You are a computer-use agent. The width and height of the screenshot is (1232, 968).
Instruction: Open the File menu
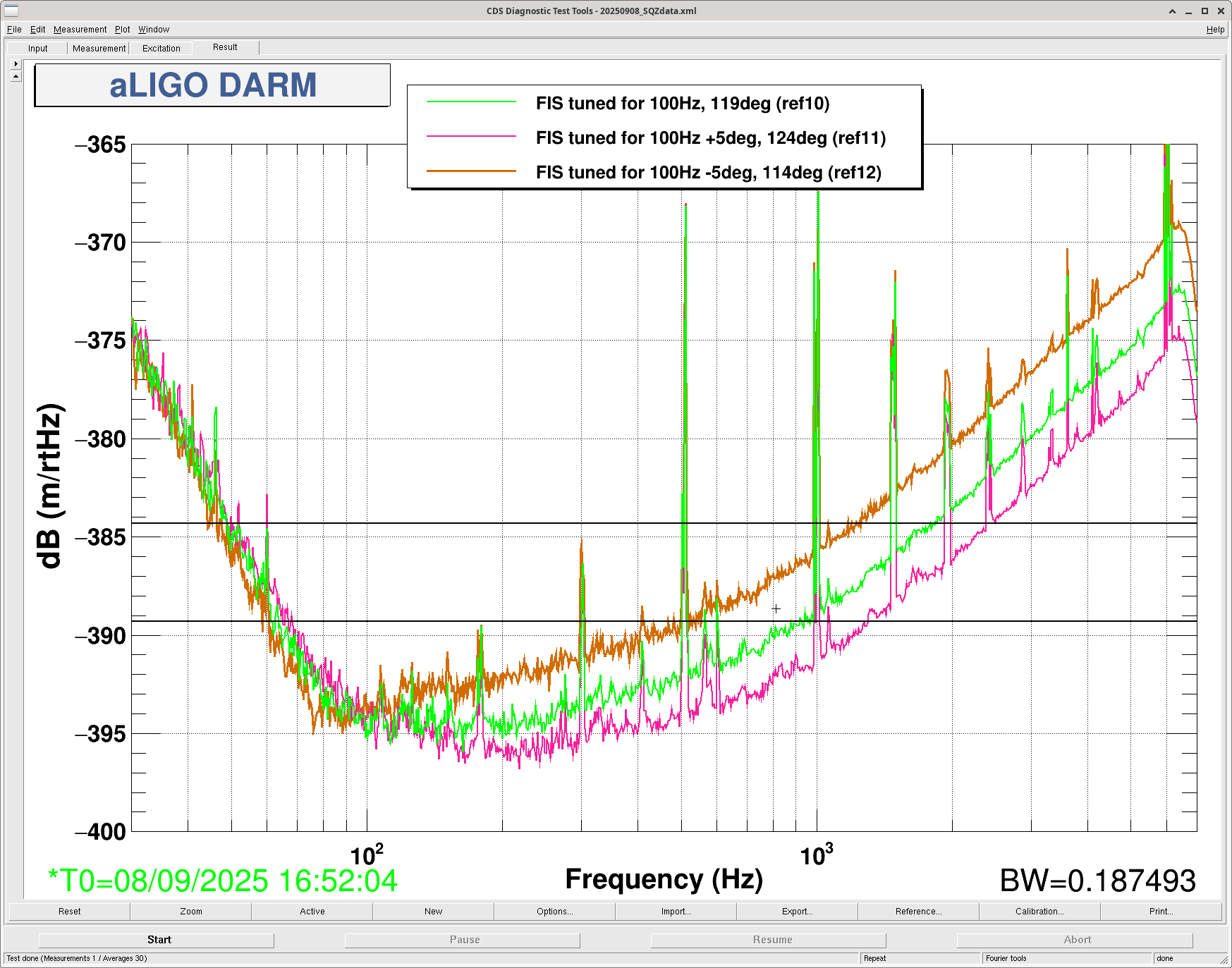tap(14, 30)
